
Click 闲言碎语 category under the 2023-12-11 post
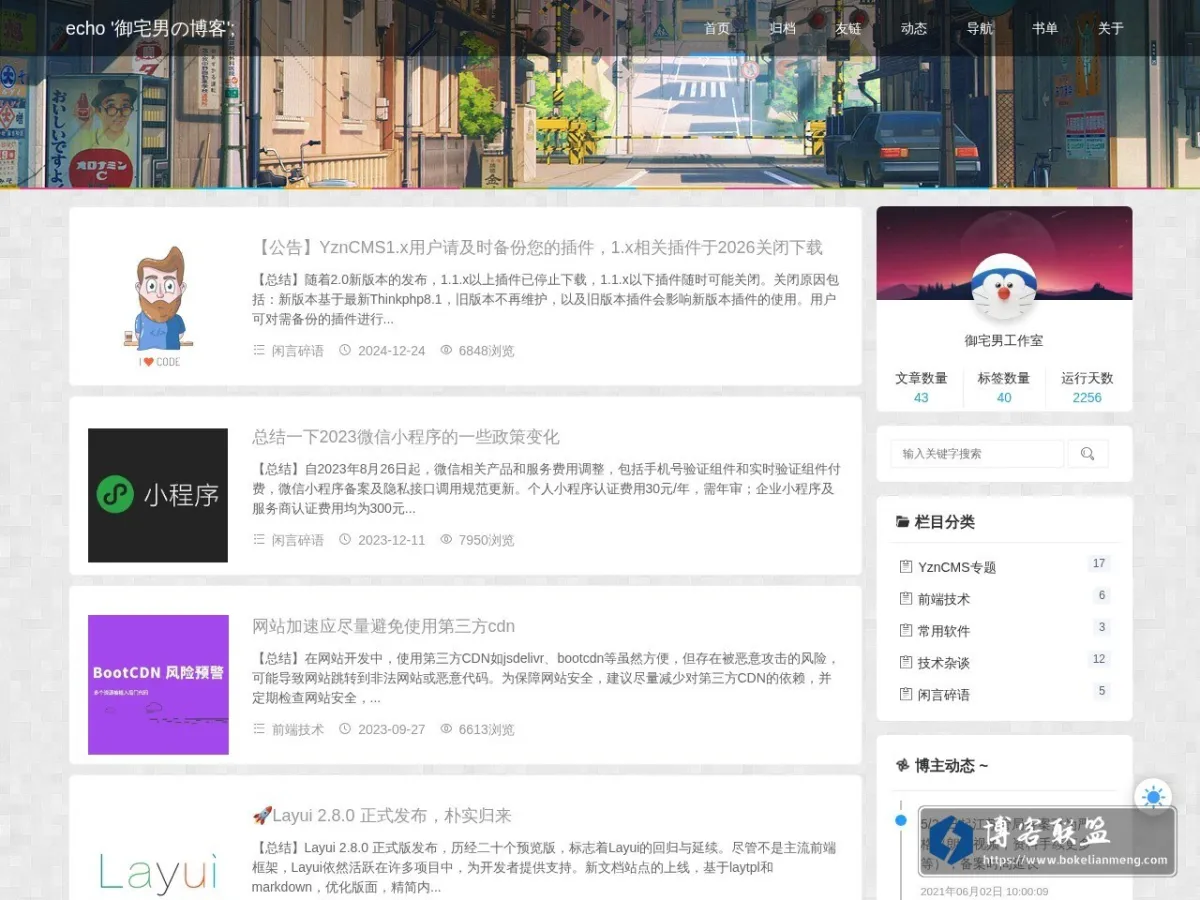coord(298,540)
